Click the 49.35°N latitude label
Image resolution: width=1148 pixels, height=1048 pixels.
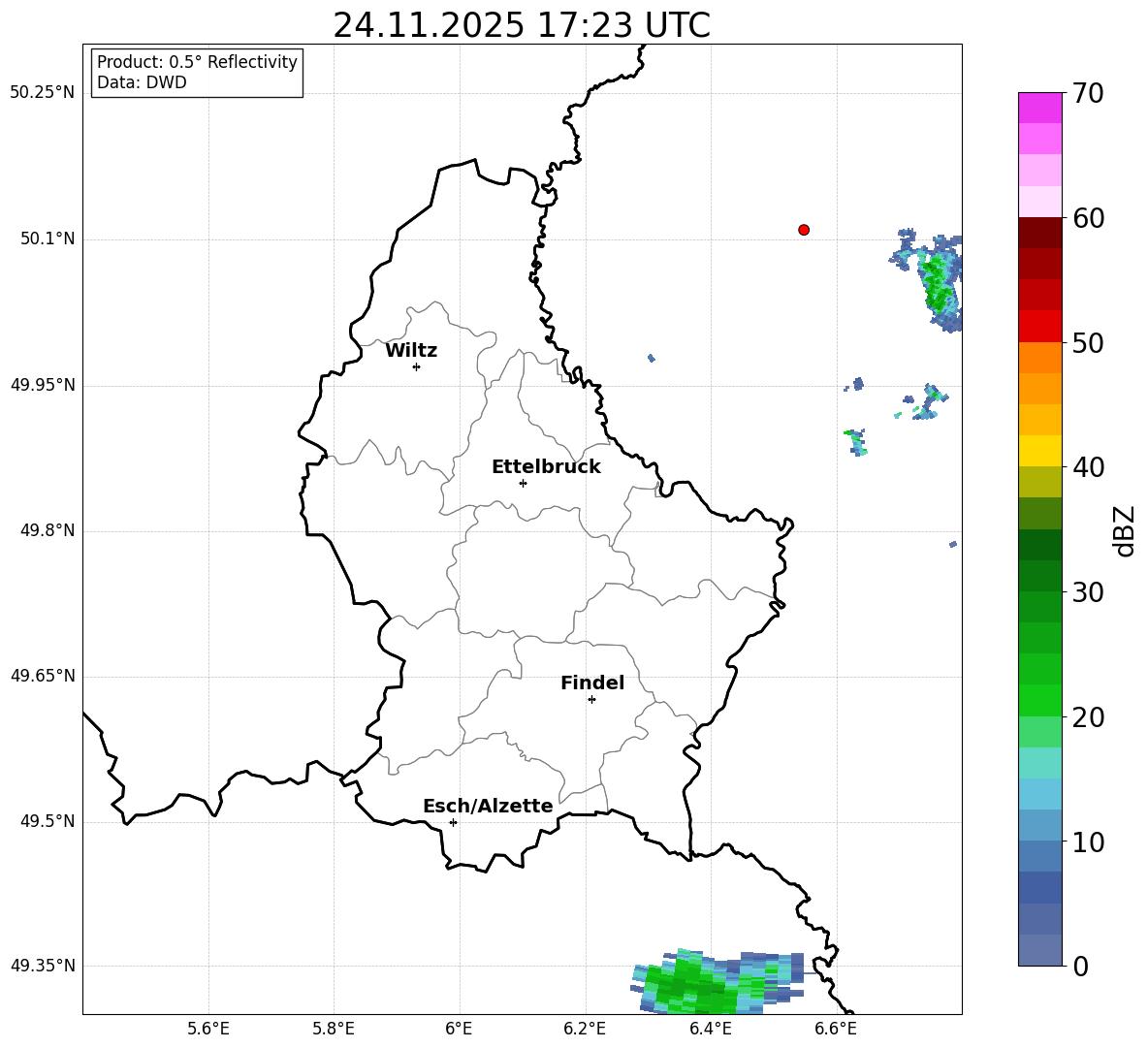(43, 966)
